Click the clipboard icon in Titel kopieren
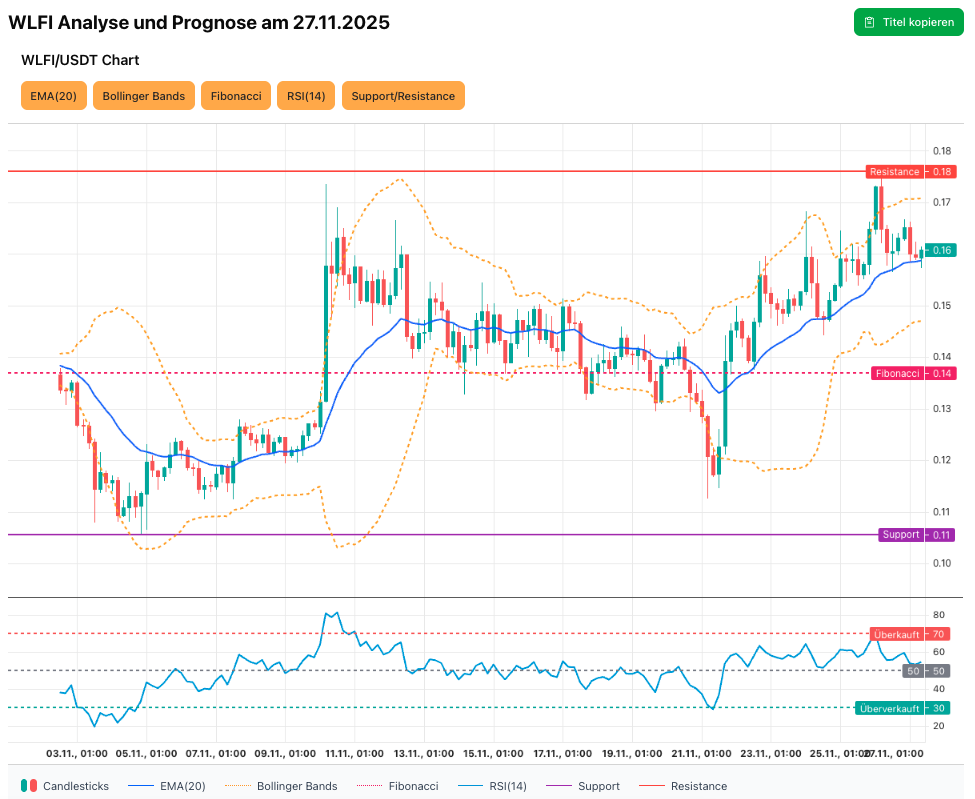The image size is (975, 799). pos(869,22)
